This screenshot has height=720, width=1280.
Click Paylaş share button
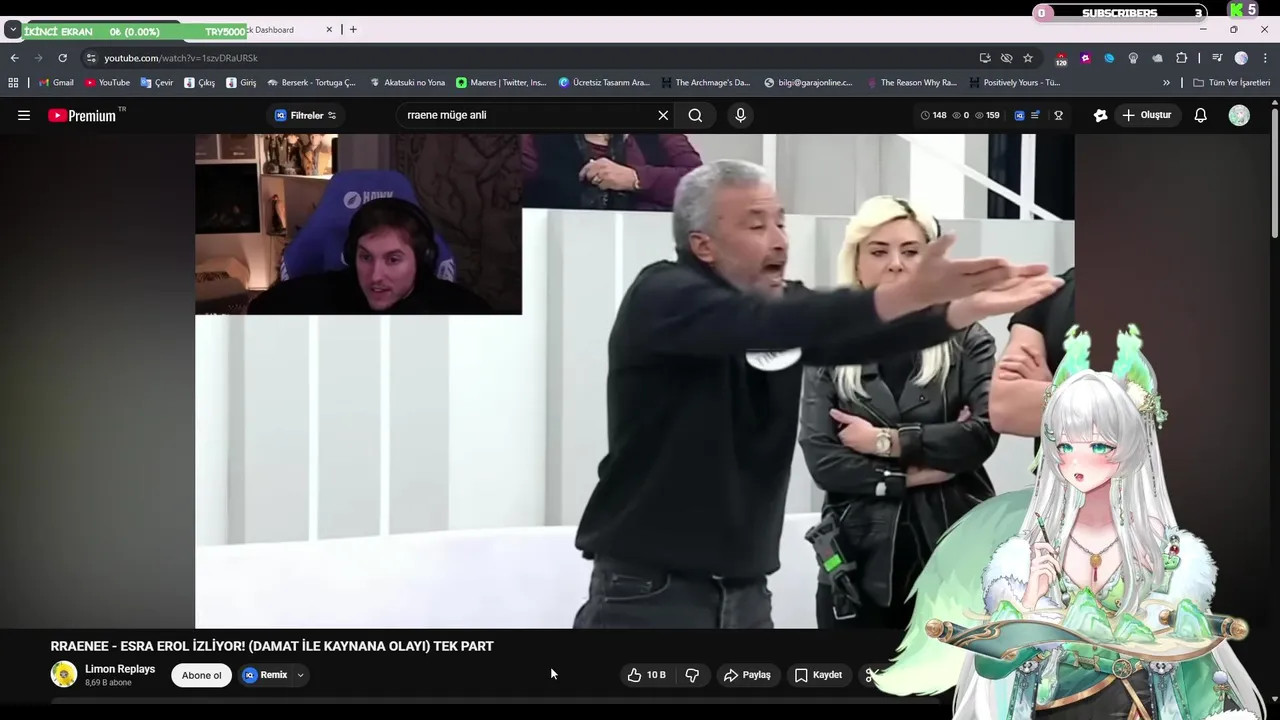pyautogui.click(x=747, y=675)
